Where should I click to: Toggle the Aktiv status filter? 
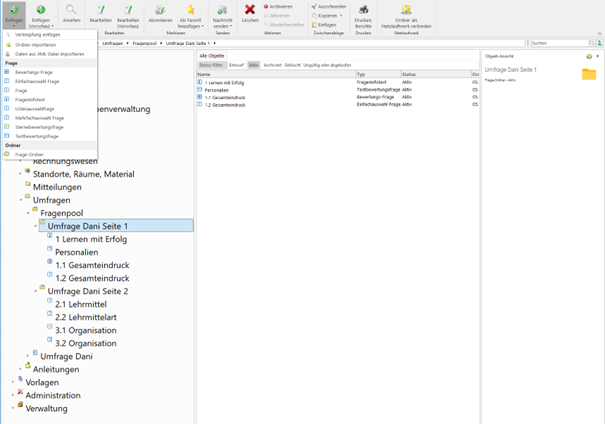pyautogui.click(x=253, y=65)
